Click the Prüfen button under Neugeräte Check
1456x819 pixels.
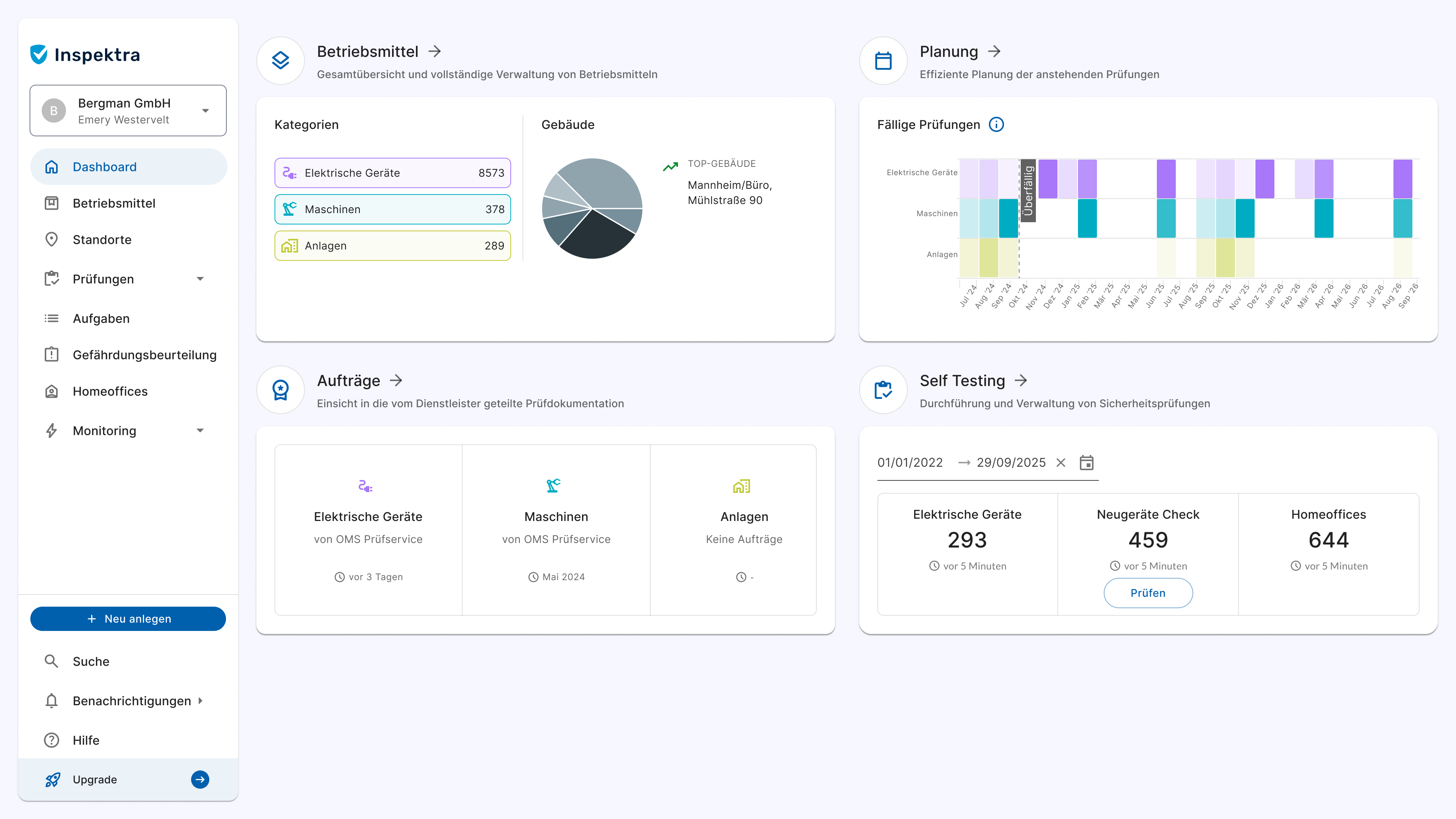click(1148, 593)
